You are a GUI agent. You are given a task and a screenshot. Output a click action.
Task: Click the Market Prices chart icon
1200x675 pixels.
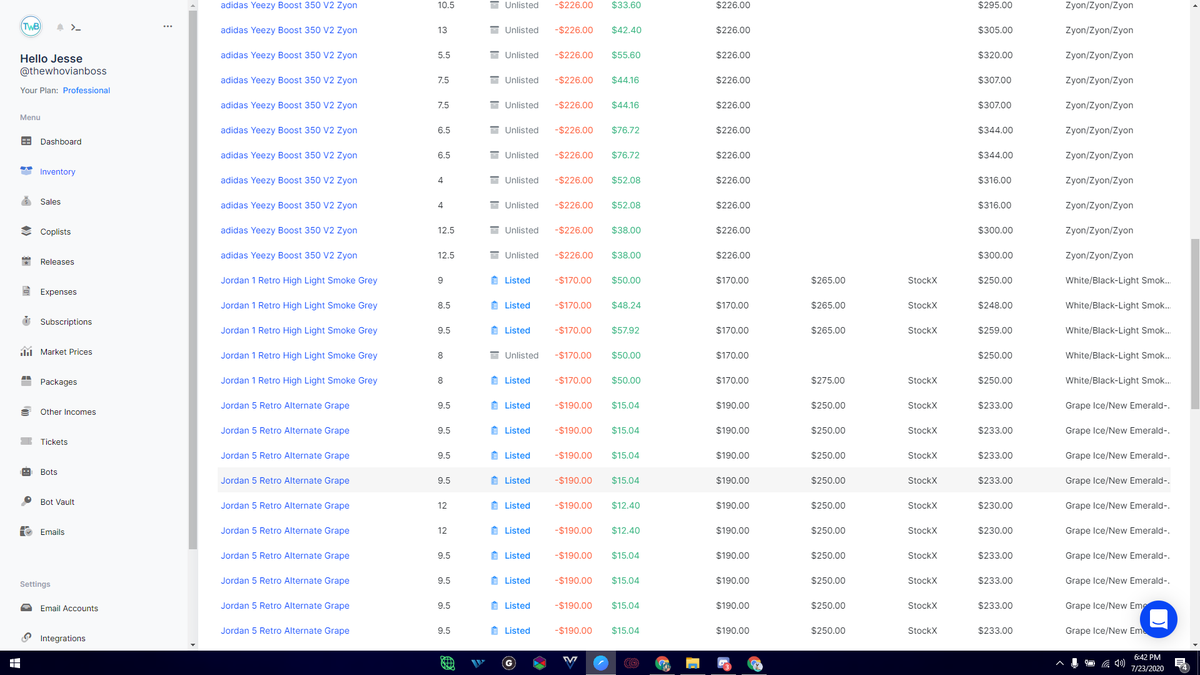26,351
